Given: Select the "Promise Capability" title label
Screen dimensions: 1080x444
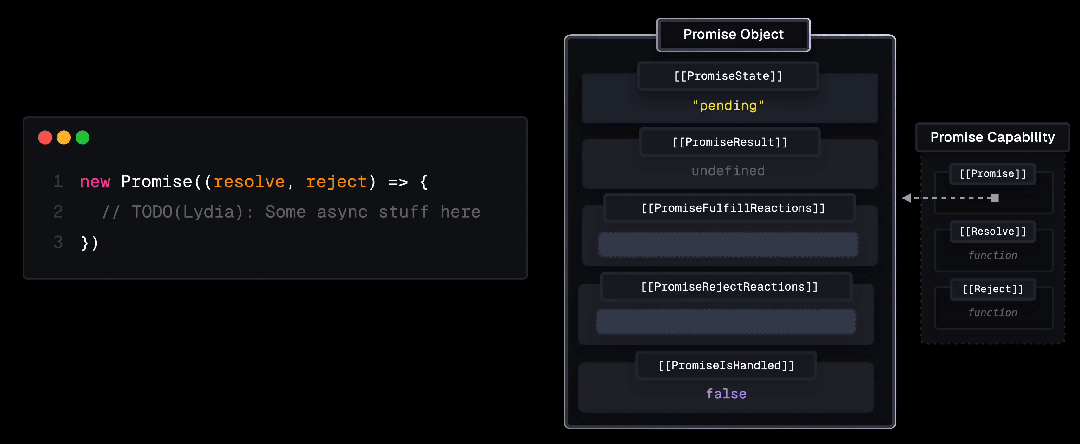Looking at the screenshot, I should (992, 138).
